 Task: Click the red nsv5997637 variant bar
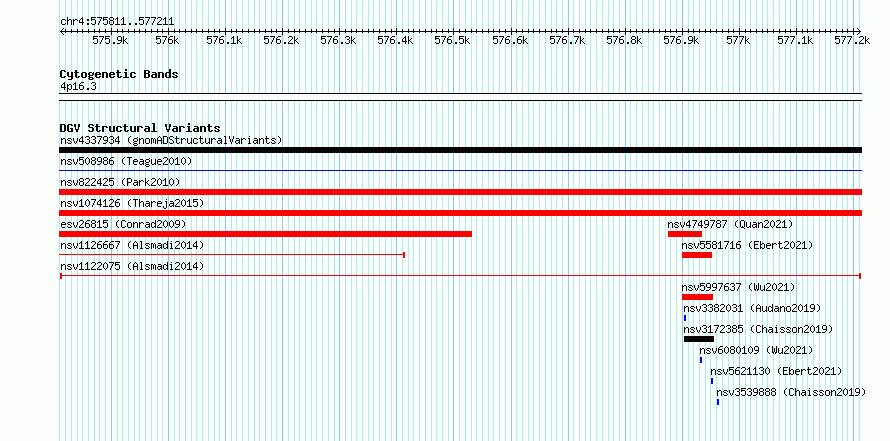(698, 297)
